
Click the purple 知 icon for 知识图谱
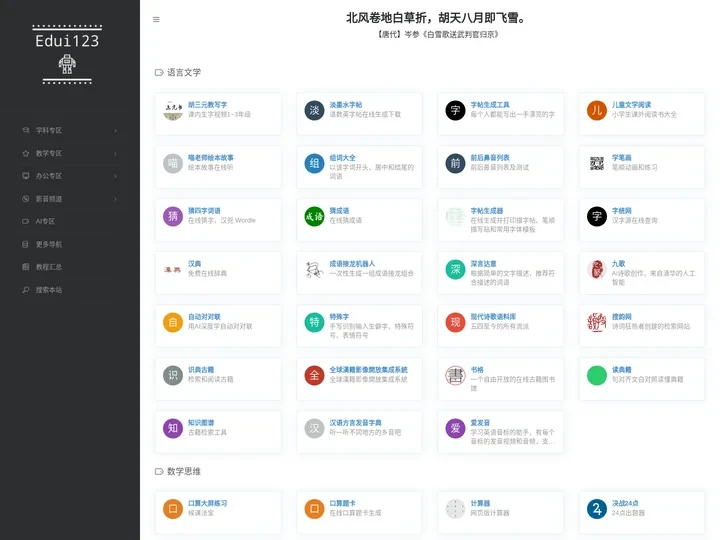(x=173, y=428)
